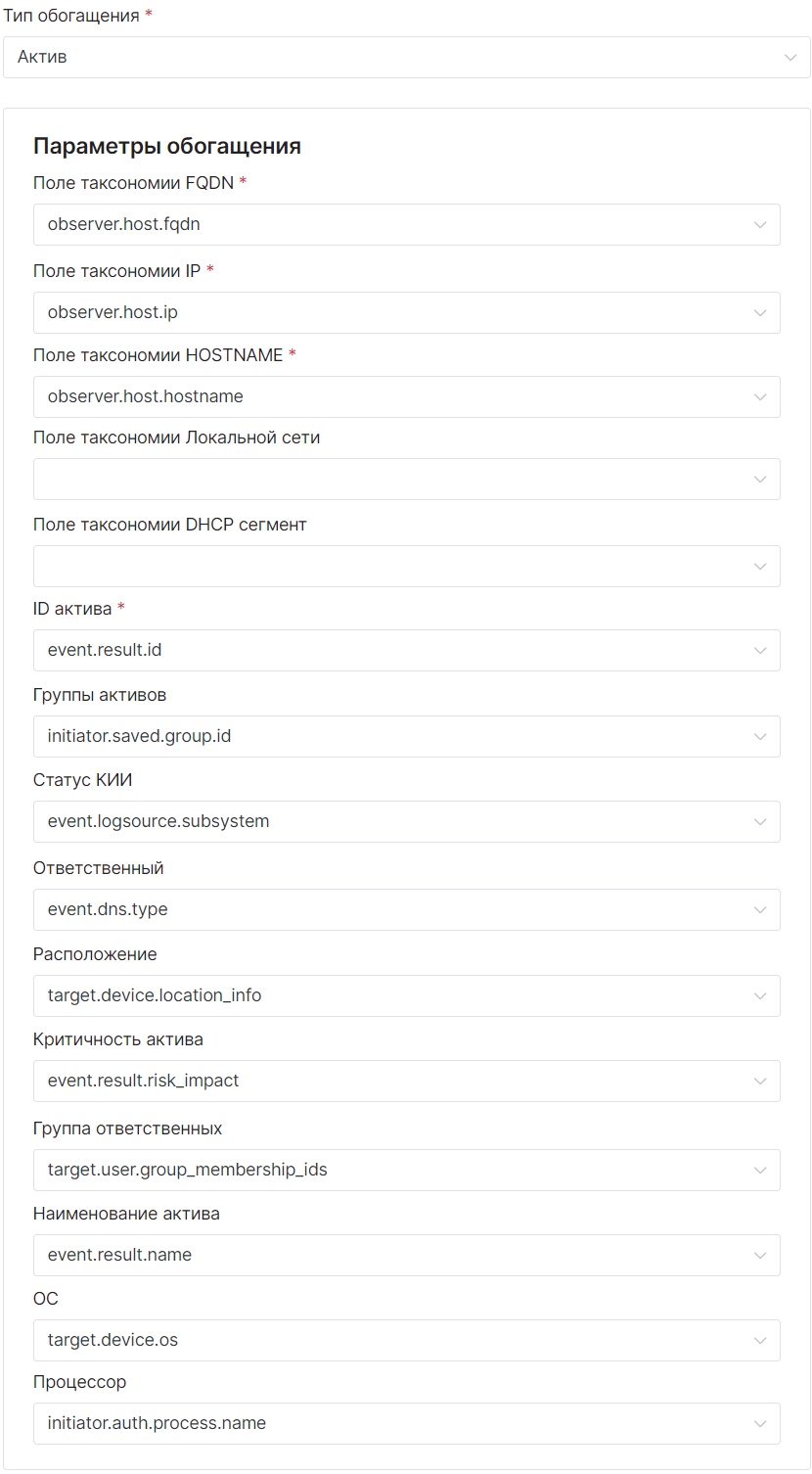Click chevron icon in Локальной сети field
This screenshot has height=1474, width=812.
click(x=760, y=480)
